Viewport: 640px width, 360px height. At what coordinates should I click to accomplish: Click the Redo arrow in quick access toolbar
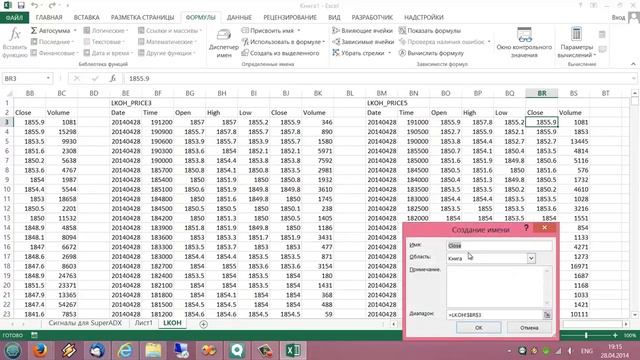click(x=52, y=5)
